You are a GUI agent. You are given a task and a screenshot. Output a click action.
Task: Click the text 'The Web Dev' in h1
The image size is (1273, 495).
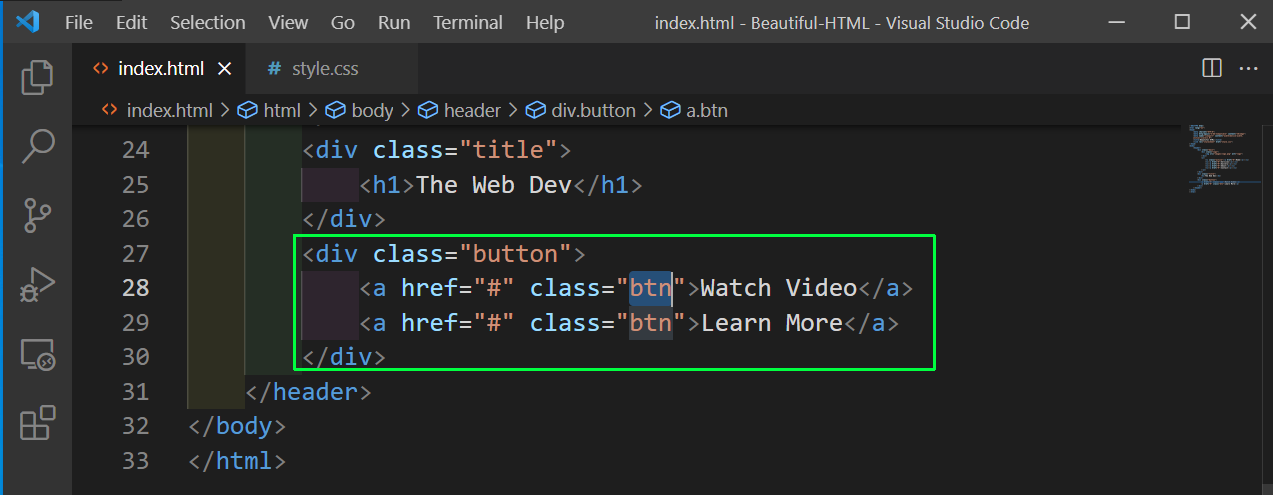493,185
